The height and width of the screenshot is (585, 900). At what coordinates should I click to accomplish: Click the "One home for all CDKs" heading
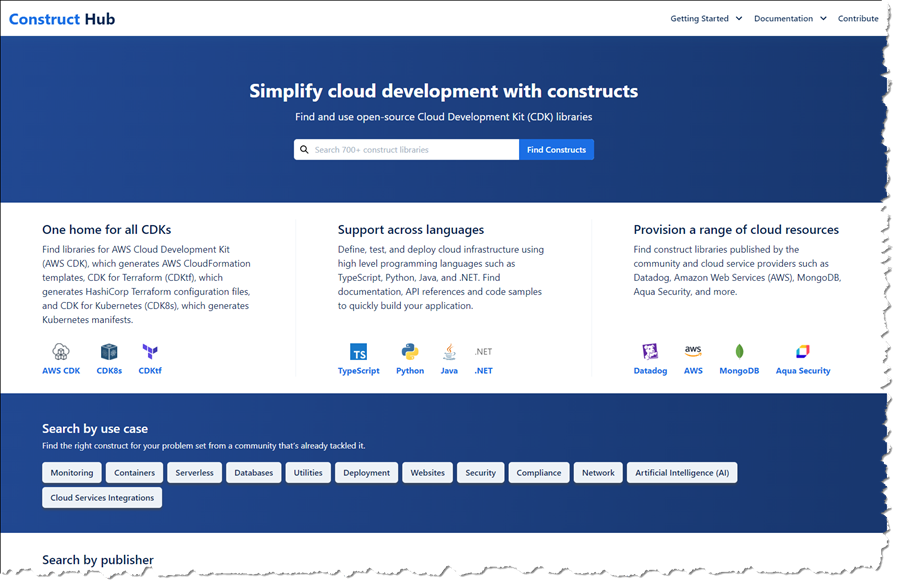click(x=107, y=230)
